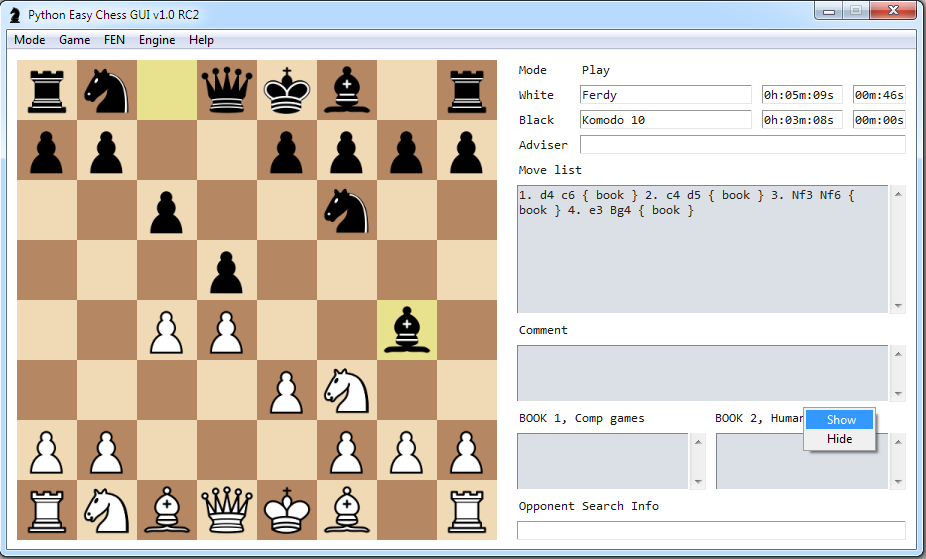
Task: Choose Hide in the context menu
Action: (x=840, y=439)
